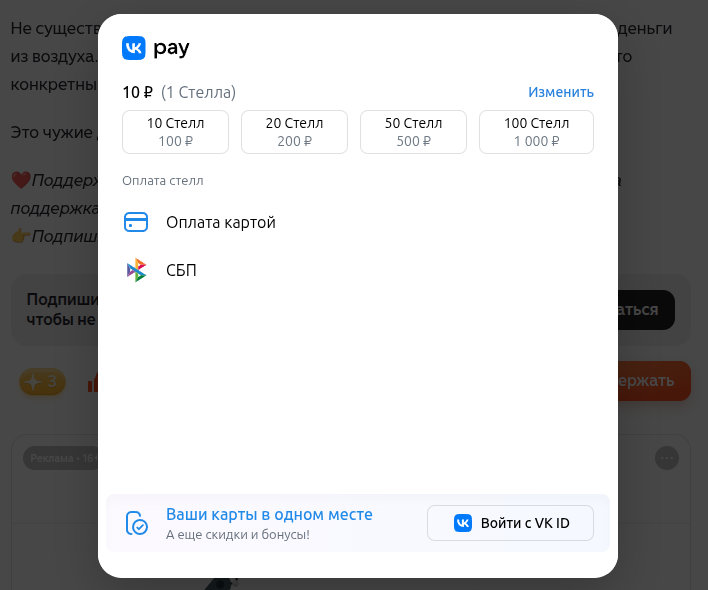Image resolution: width=708 pixels, height=590 pixels.
Task: Click the SBP colorful logo icon
Action: pyautogui.click(x=136, y=270)
